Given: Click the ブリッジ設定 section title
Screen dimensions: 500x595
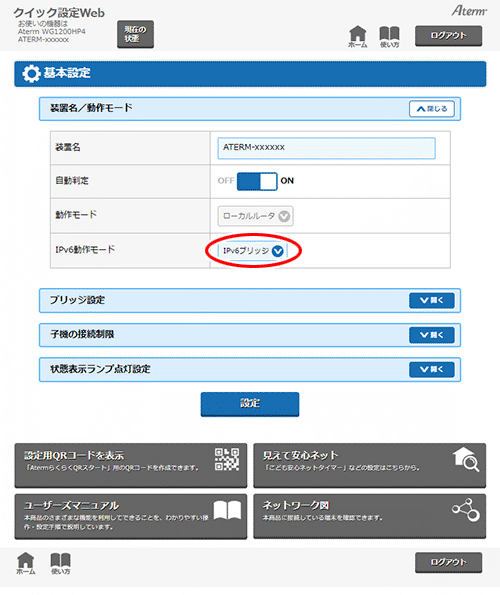Looking at the screenshot, I should click(x=77, y=300).
